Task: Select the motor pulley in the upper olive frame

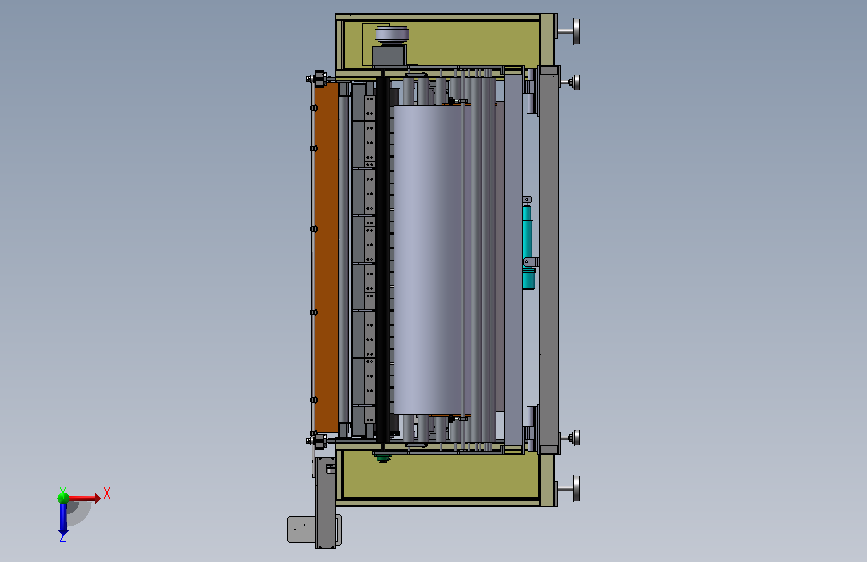Action: (392, 34)
